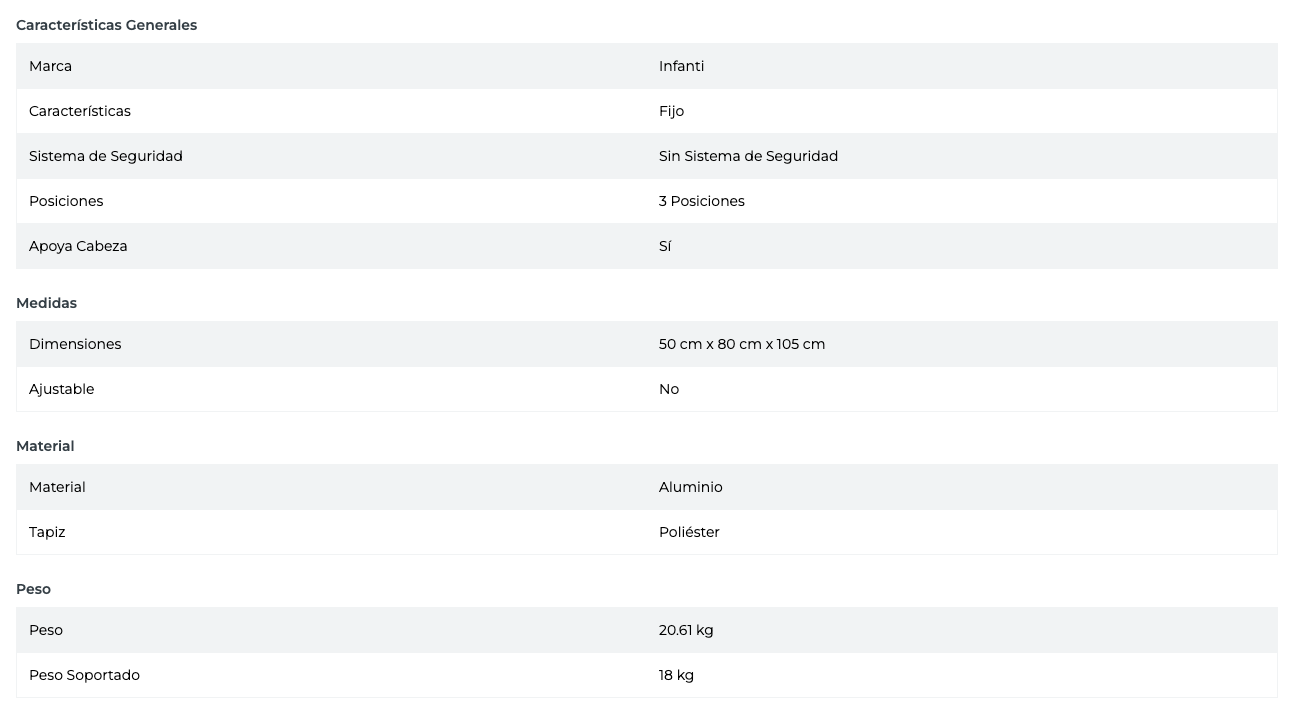Select the 'Tapiz' row label
The height and width of the screenshot is (705, 1299).
pos(47,532)
